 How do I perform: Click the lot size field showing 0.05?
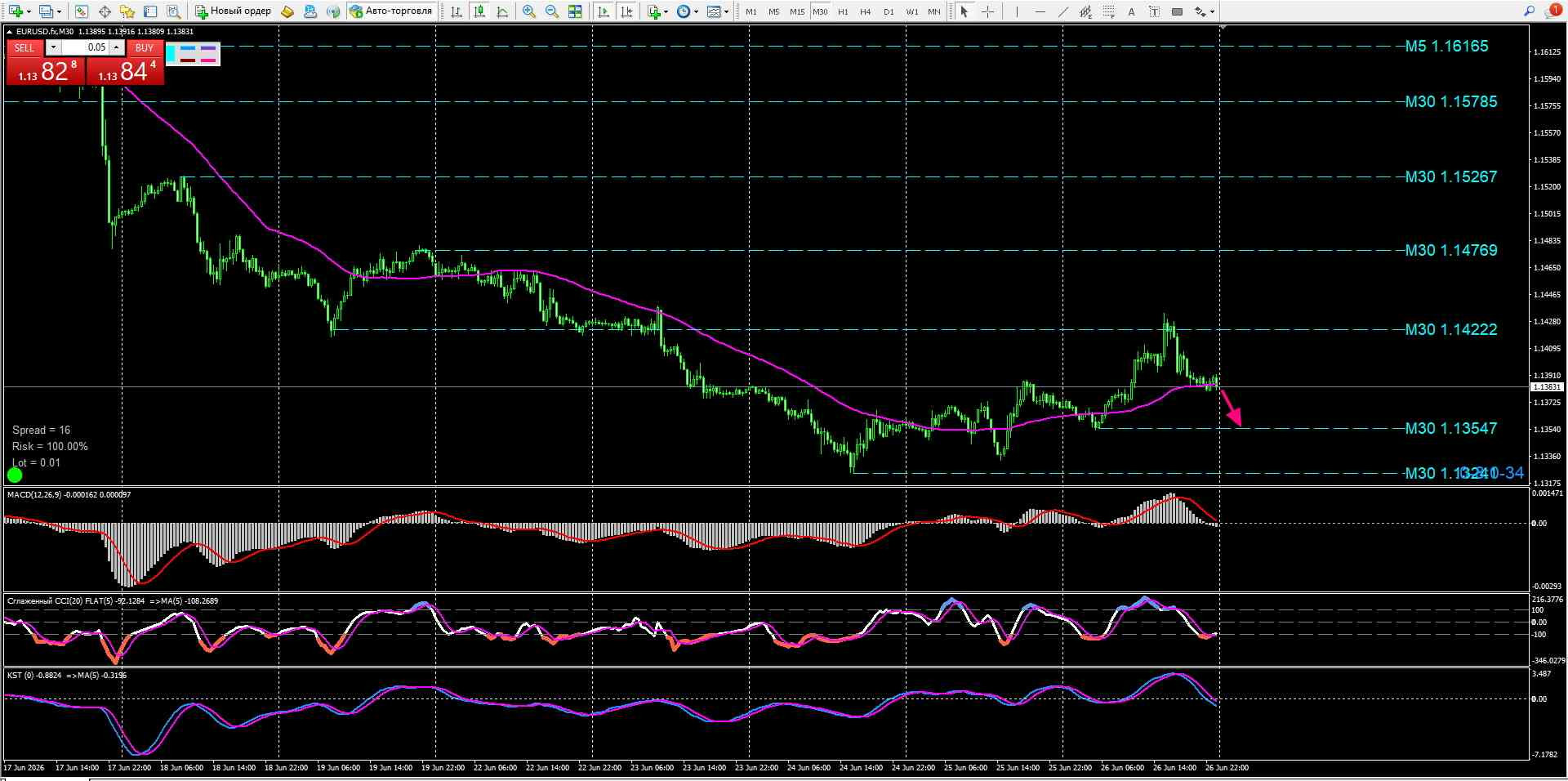pyautogui.click(x=85, y=47)
